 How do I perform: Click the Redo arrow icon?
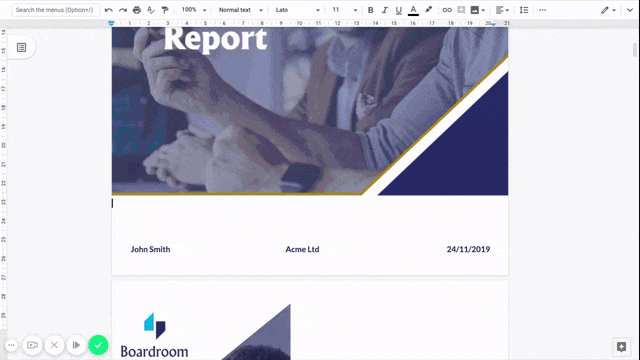(x=122, y=10)
